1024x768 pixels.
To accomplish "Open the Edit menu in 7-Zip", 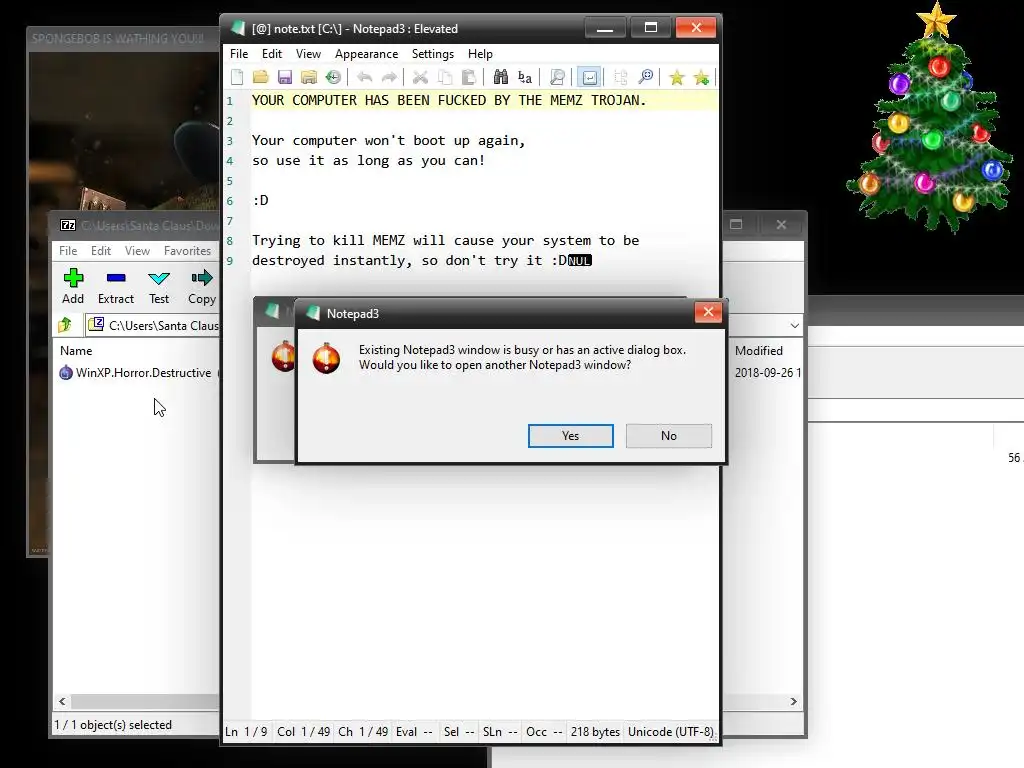I will (101, 251).
